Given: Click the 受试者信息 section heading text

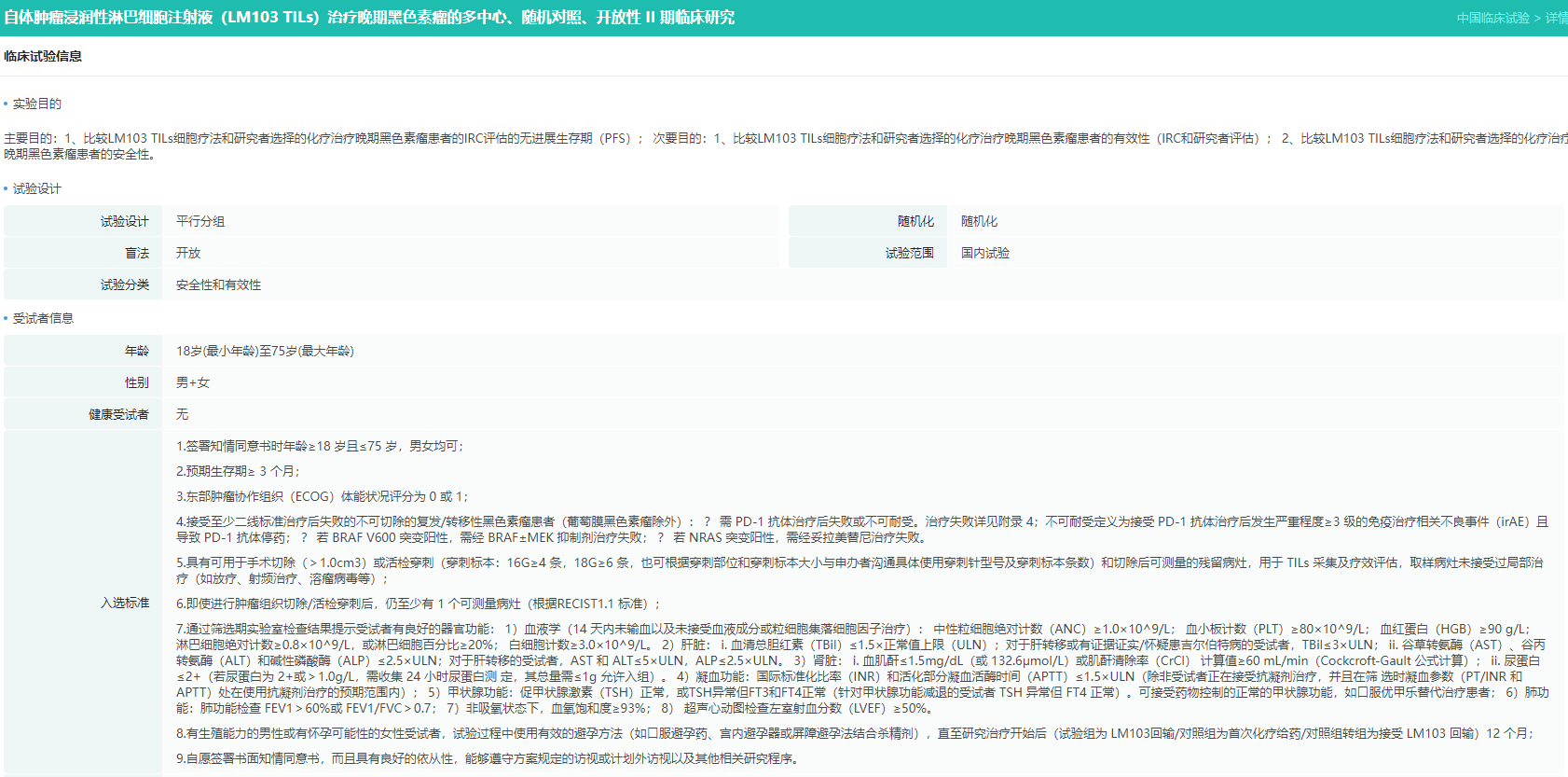Looking at the screenshot, I should coord(43,318).
